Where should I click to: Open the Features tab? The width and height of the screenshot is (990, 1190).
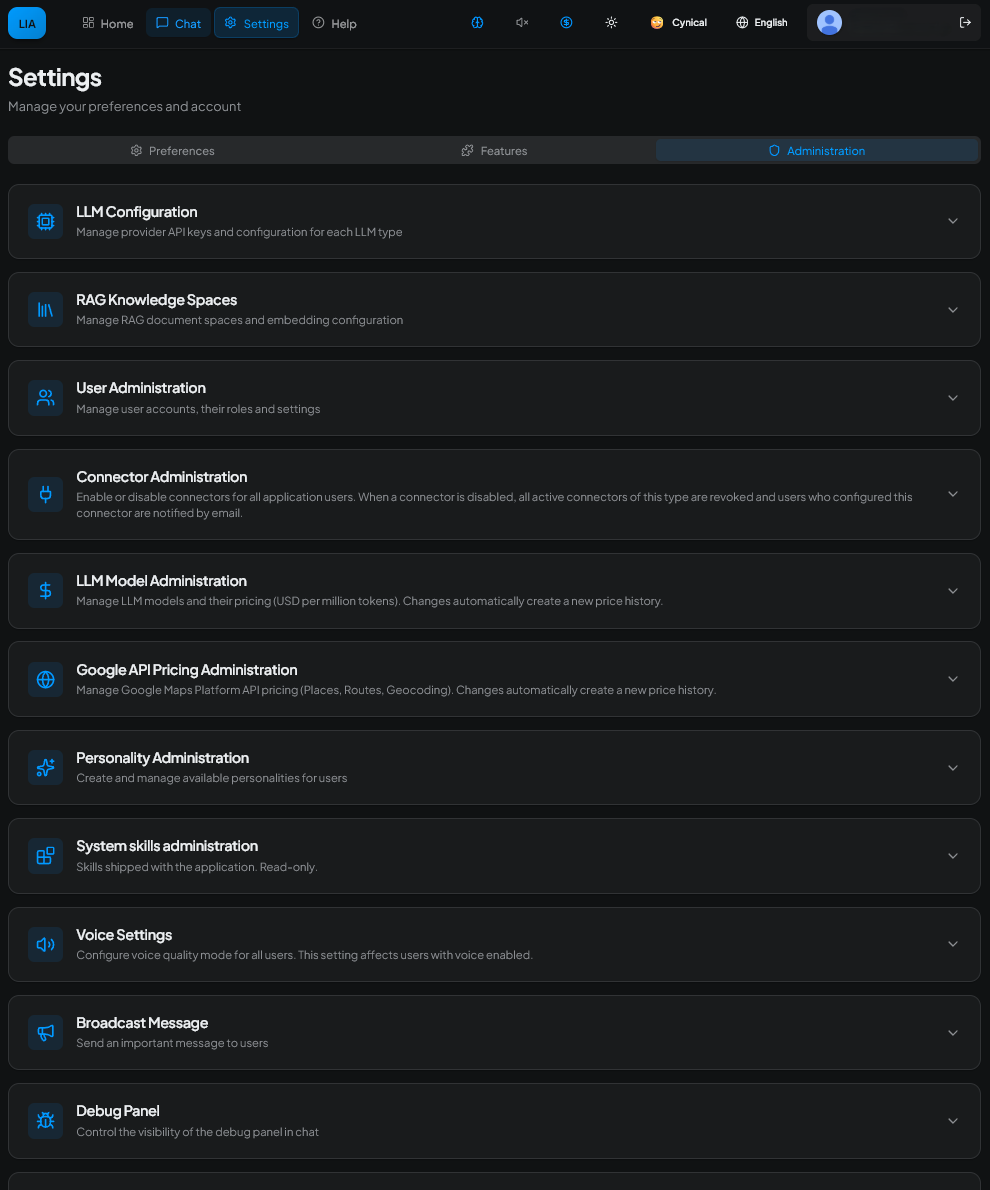click(x=494, y=150)
